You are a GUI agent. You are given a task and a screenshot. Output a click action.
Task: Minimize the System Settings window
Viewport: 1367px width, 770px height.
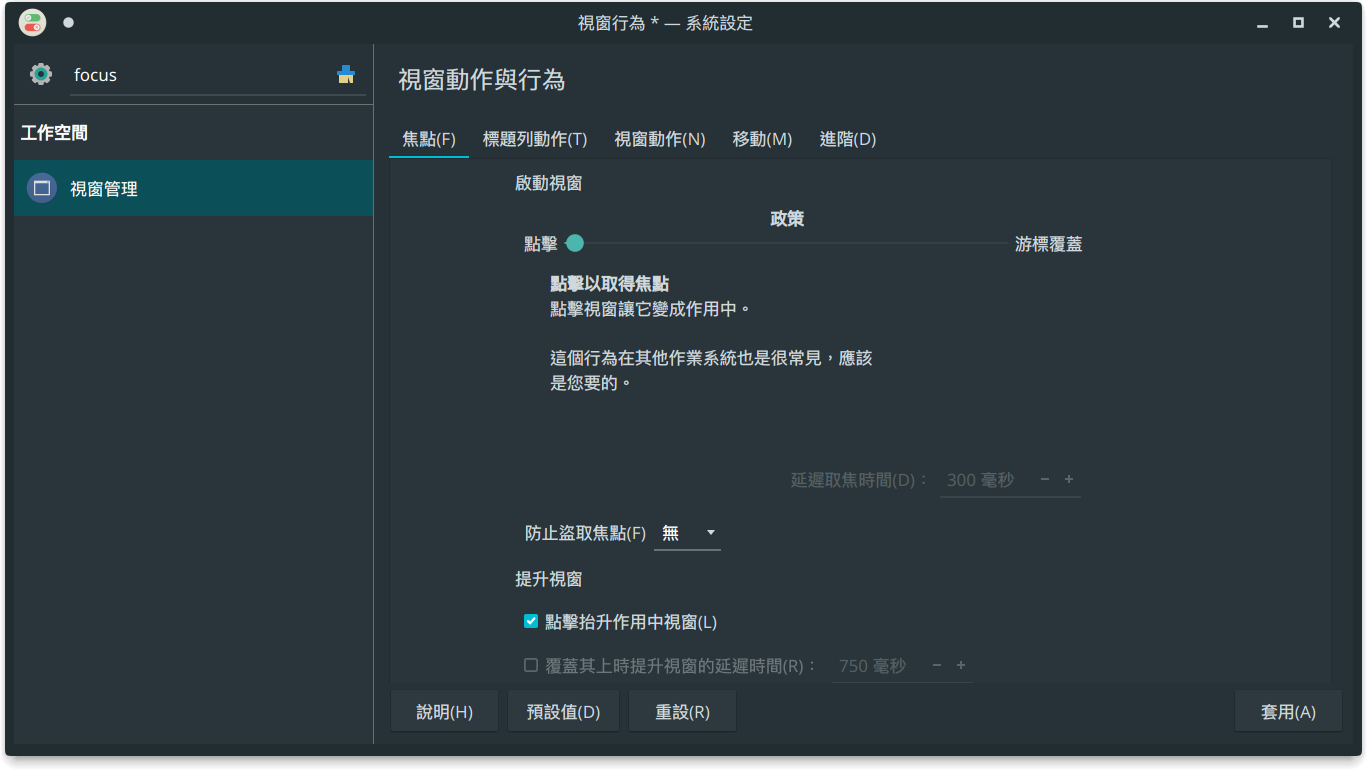coord(1263,23)
